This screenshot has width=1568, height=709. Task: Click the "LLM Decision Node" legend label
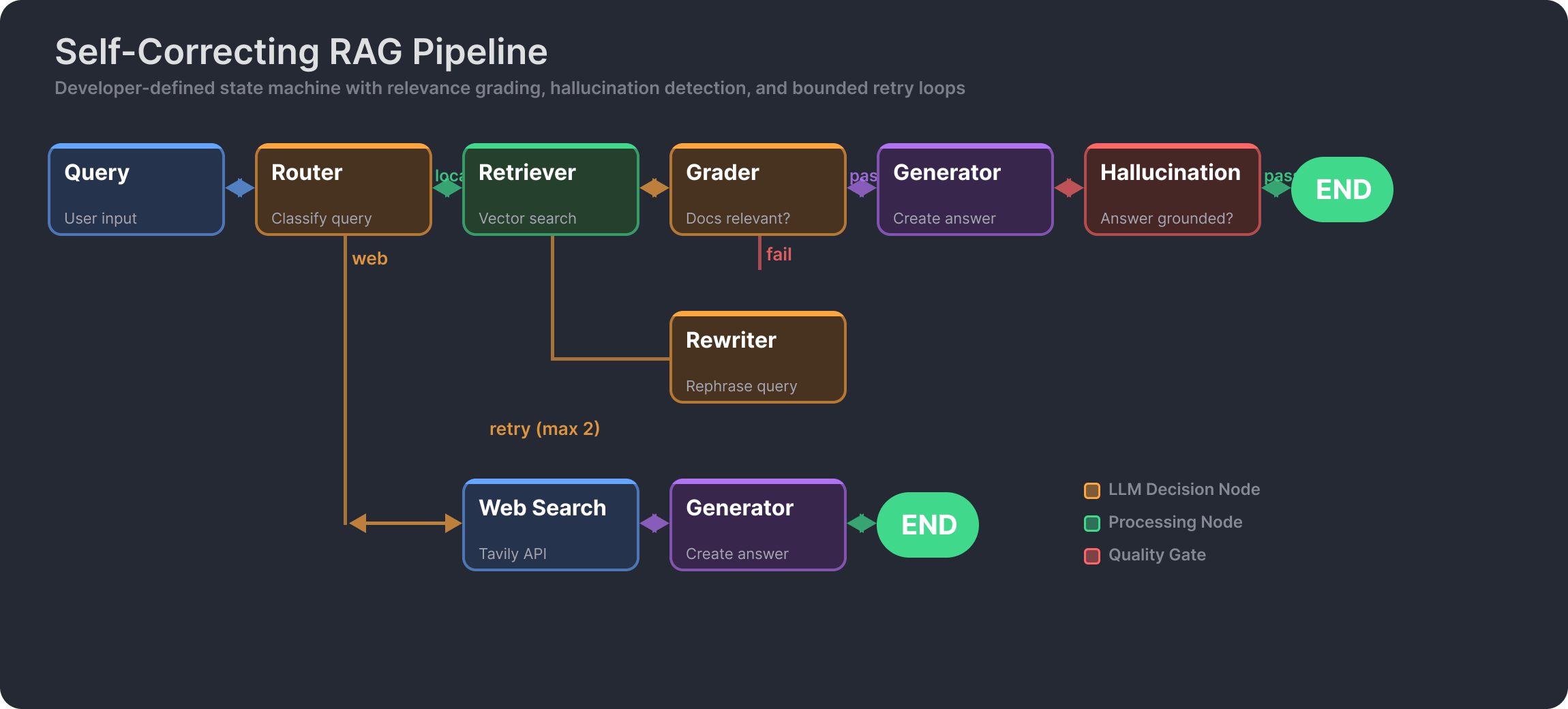tap(1184, 489)
